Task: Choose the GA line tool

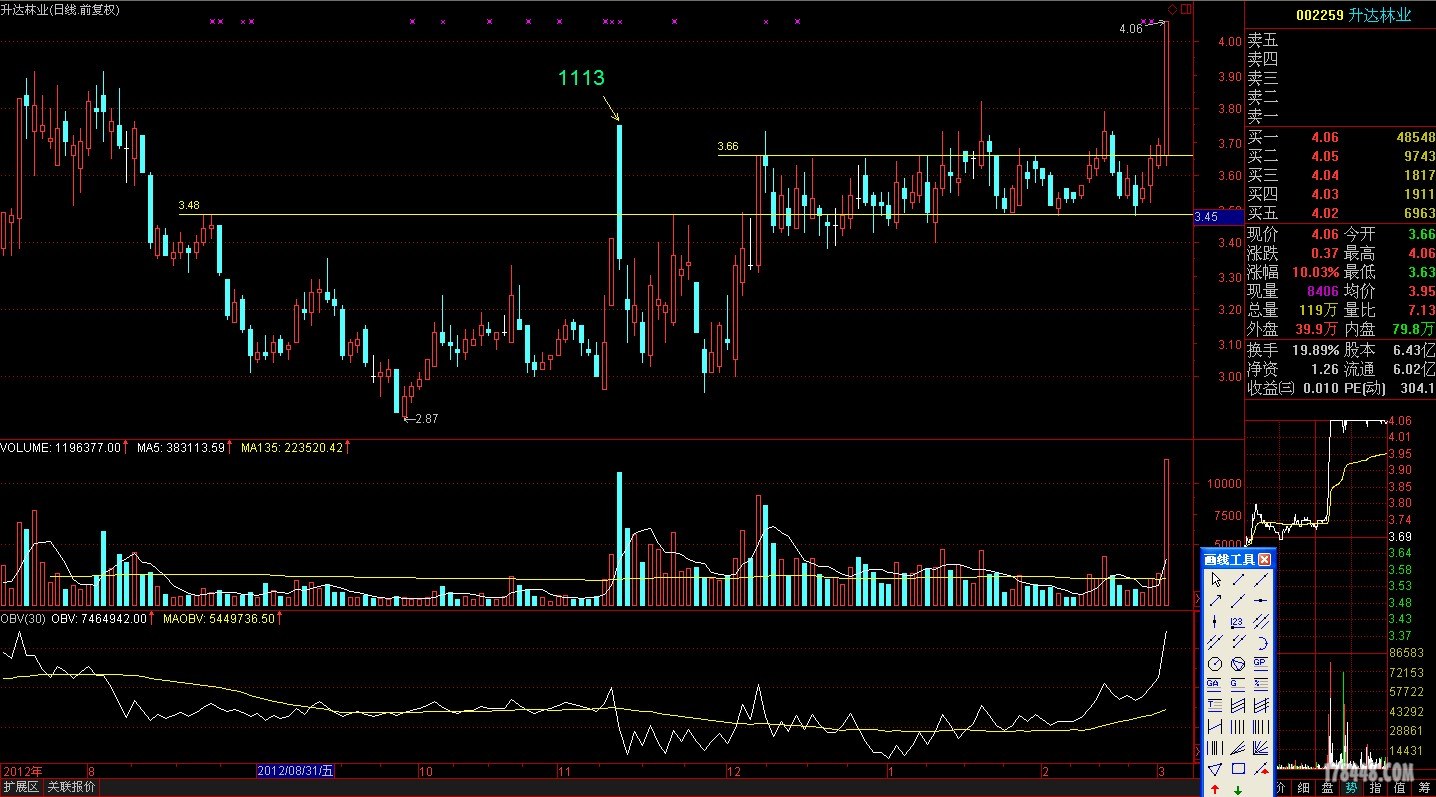Action: (x=1215, y=683)
